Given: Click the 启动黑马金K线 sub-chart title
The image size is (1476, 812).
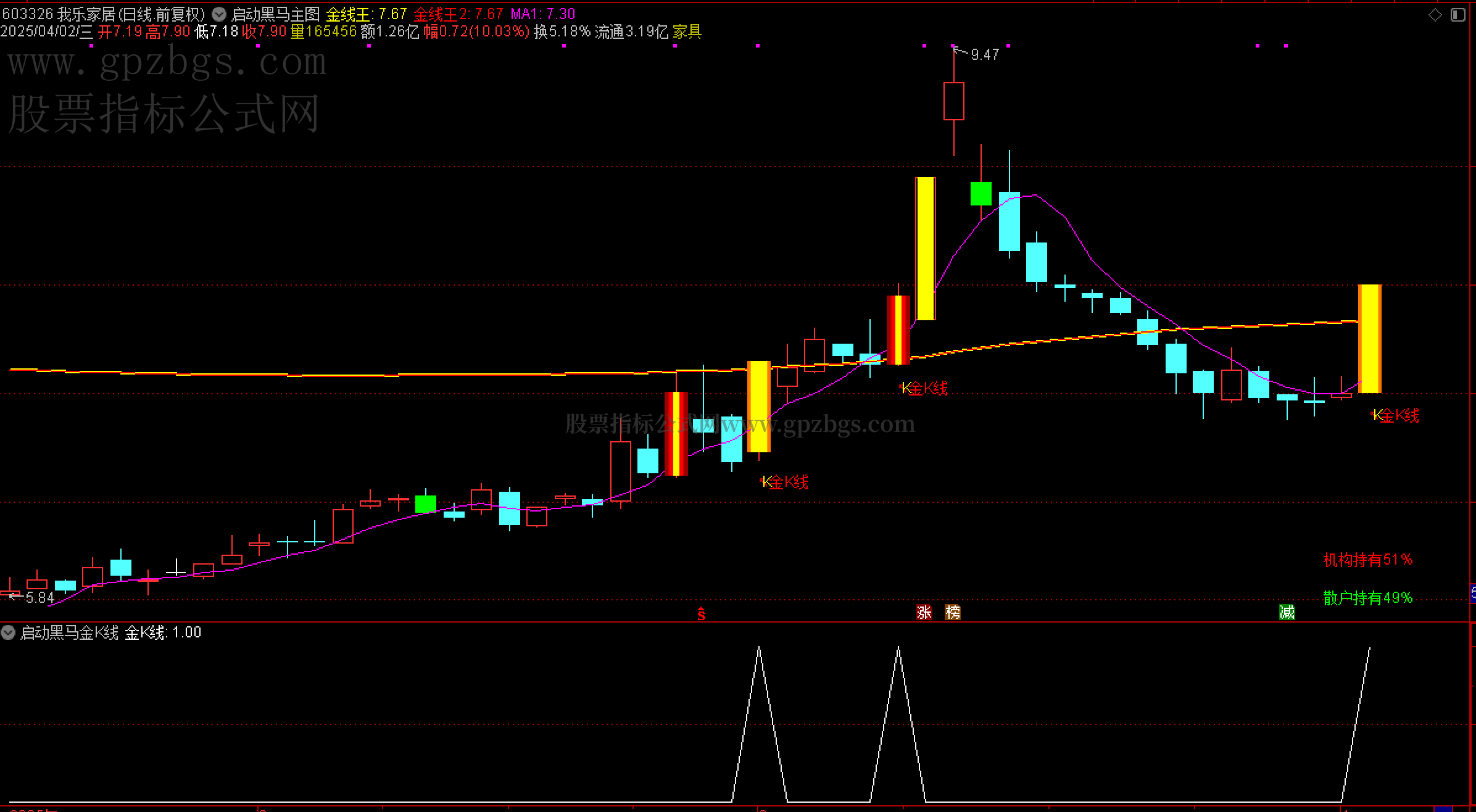Looking at the screenshot, I should pos(69,632).
